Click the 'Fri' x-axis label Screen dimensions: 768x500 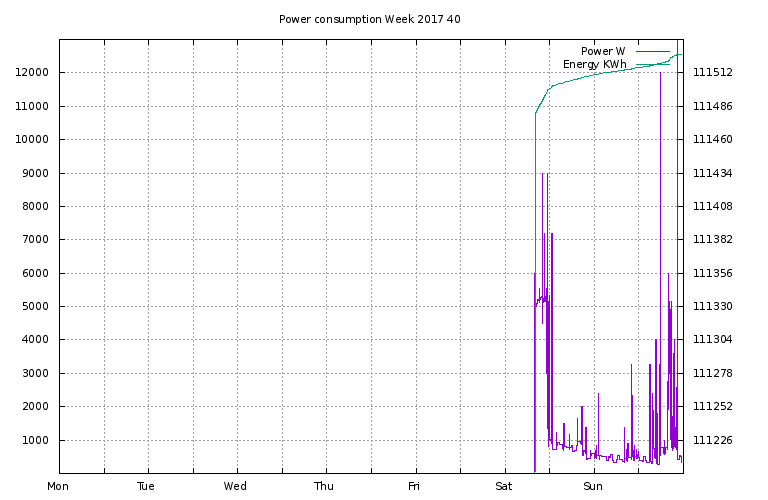(414, 486)
